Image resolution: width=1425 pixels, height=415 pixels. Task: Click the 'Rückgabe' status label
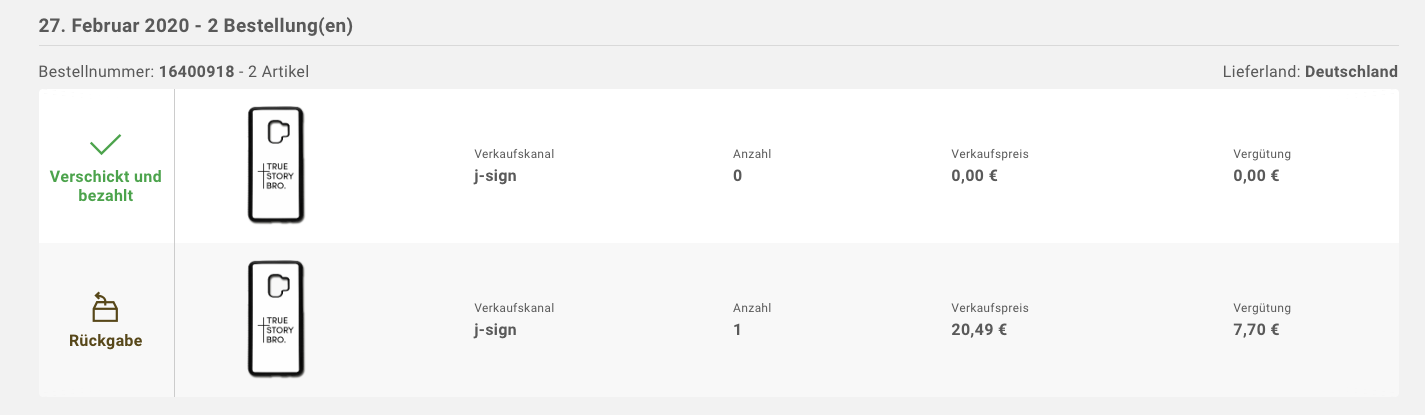[x=105, y=341]
